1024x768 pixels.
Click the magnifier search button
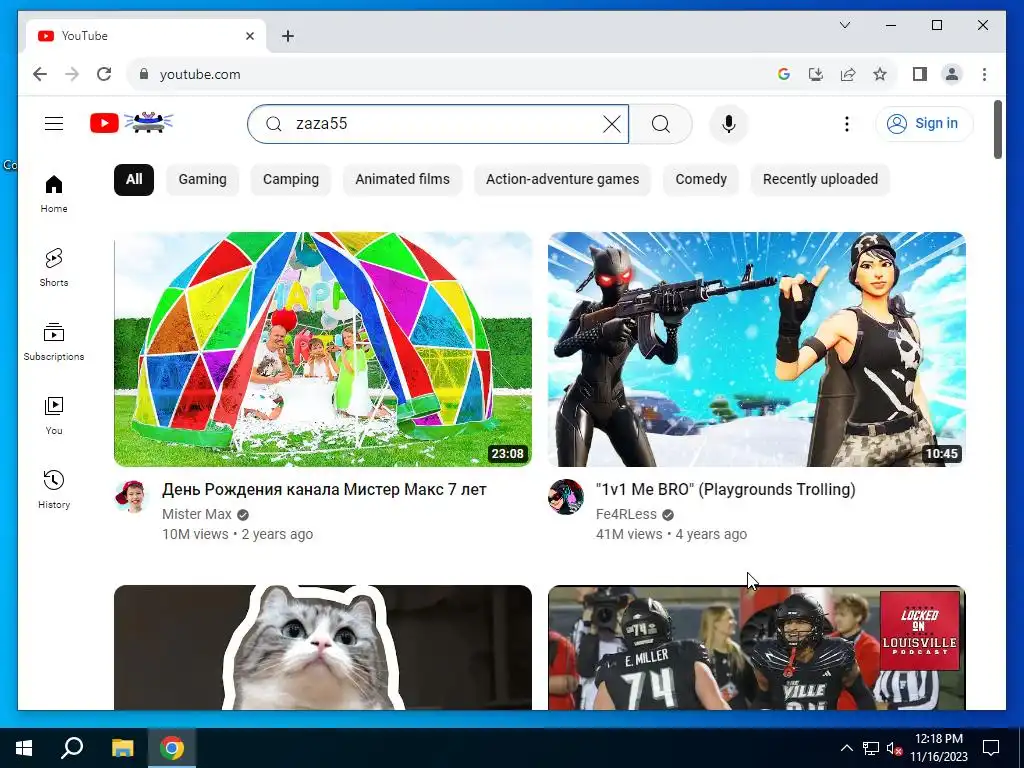click(661, 124)
